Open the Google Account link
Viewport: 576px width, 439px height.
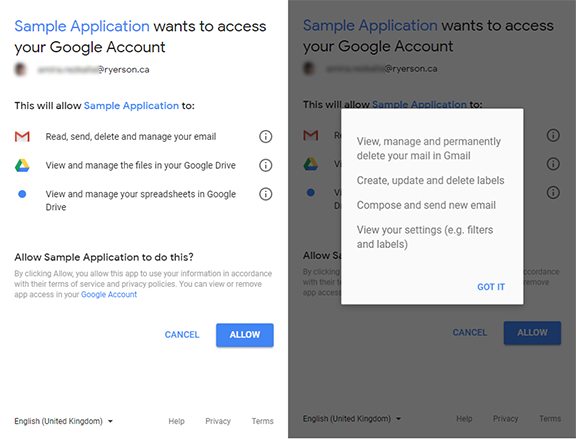tap(109, 294)
